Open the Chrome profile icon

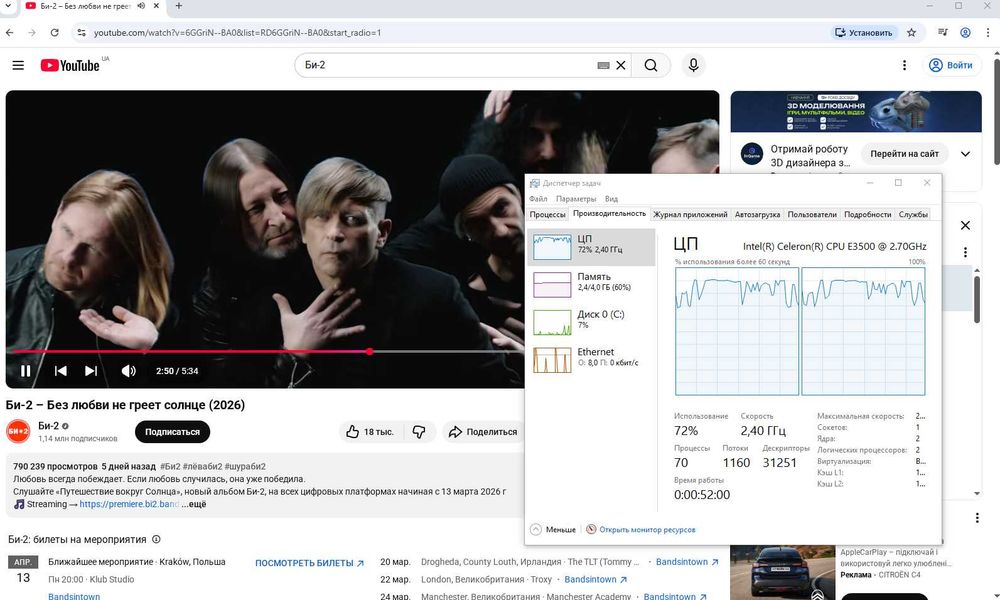click(966, 32)
